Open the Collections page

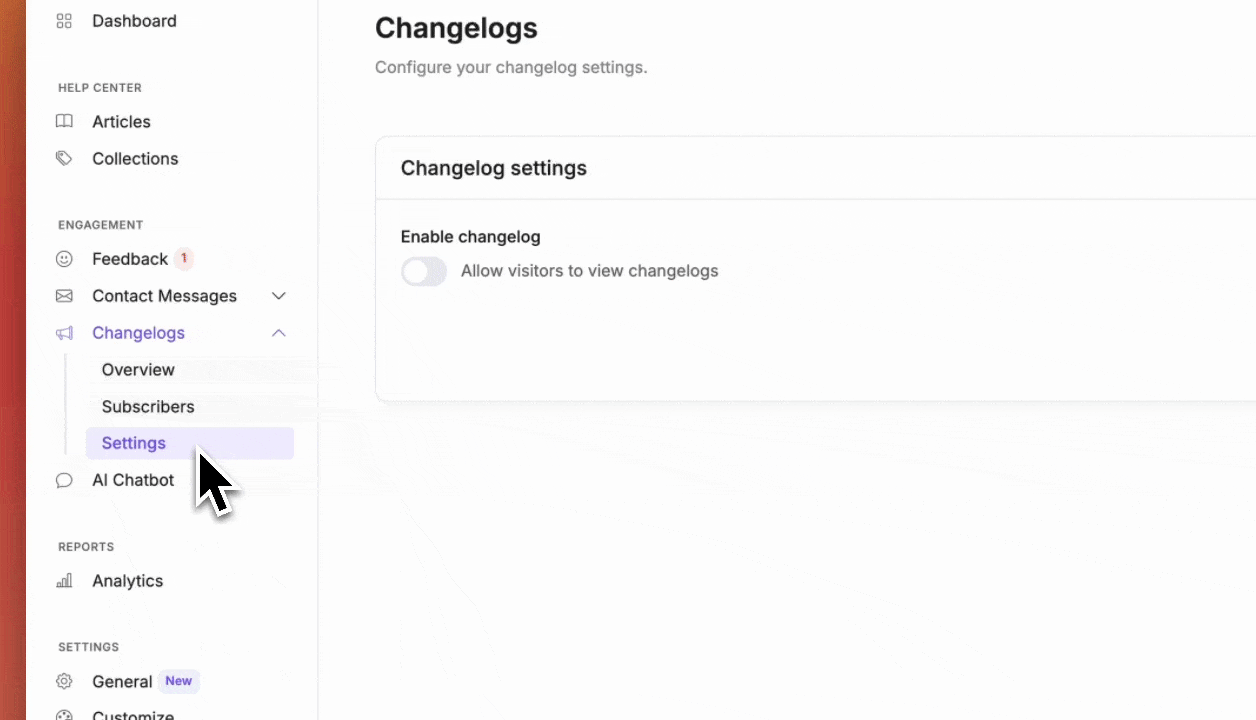coord(135,159)
